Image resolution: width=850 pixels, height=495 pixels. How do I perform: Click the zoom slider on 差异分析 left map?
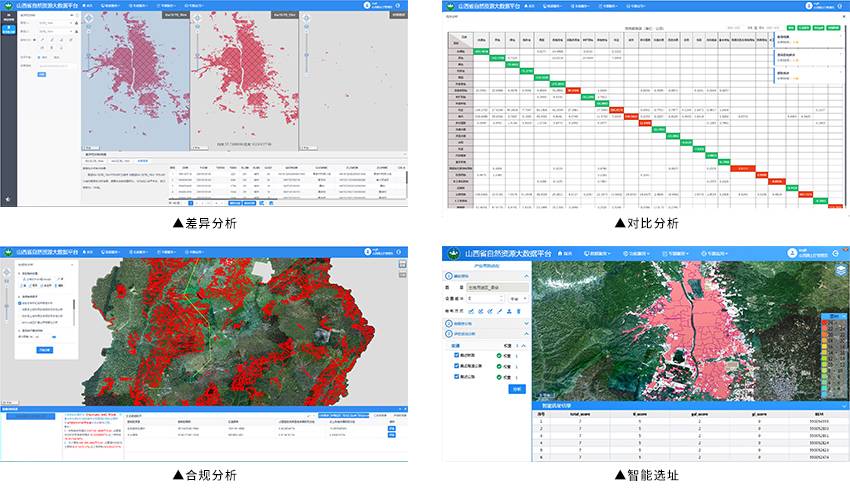(x=87, y=55)
